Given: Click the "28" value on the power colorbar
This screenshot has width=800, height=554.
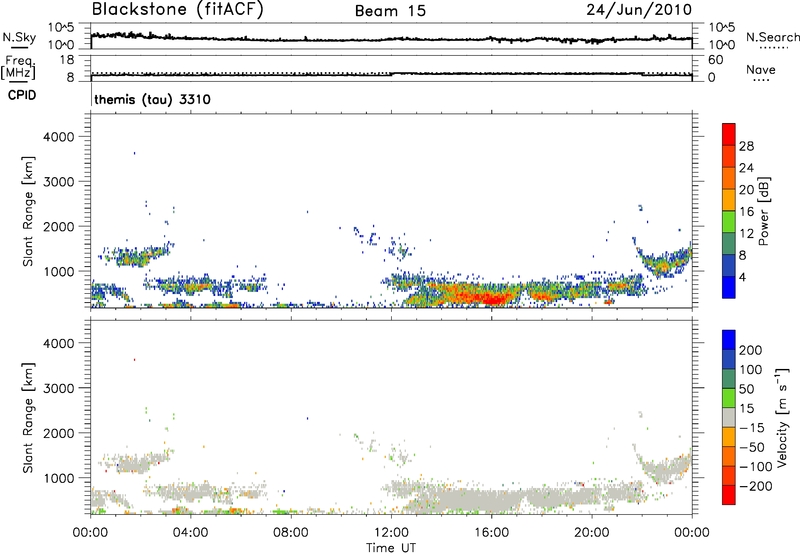Looking at the screenshot, I should tap(746, 146).
